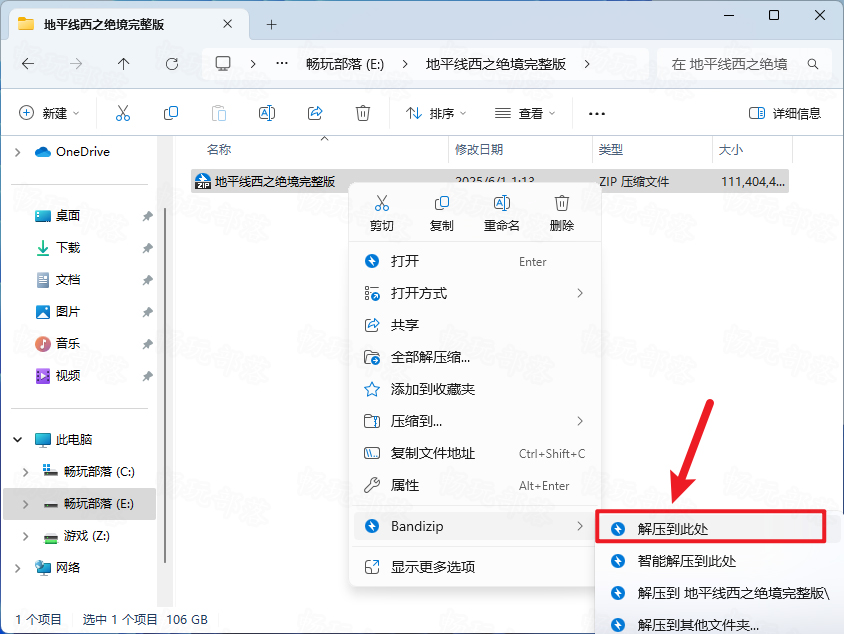Refresh the current folder view
Screen dimensions: 844x634
coord(172,64)
